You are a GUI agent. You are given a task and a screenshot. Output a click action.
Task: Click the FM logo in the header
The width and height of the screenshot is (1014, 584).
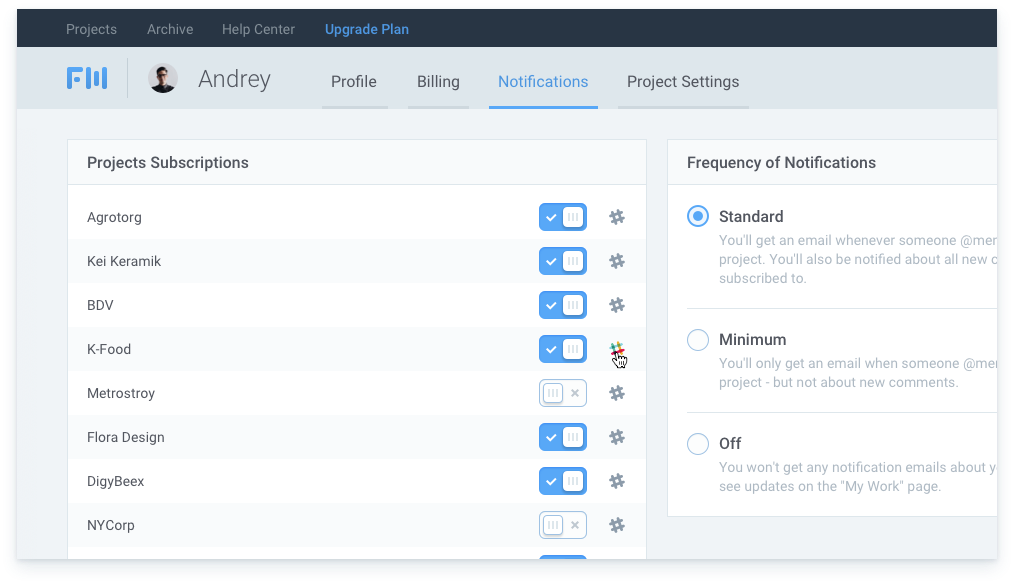[x=87, y=78]
